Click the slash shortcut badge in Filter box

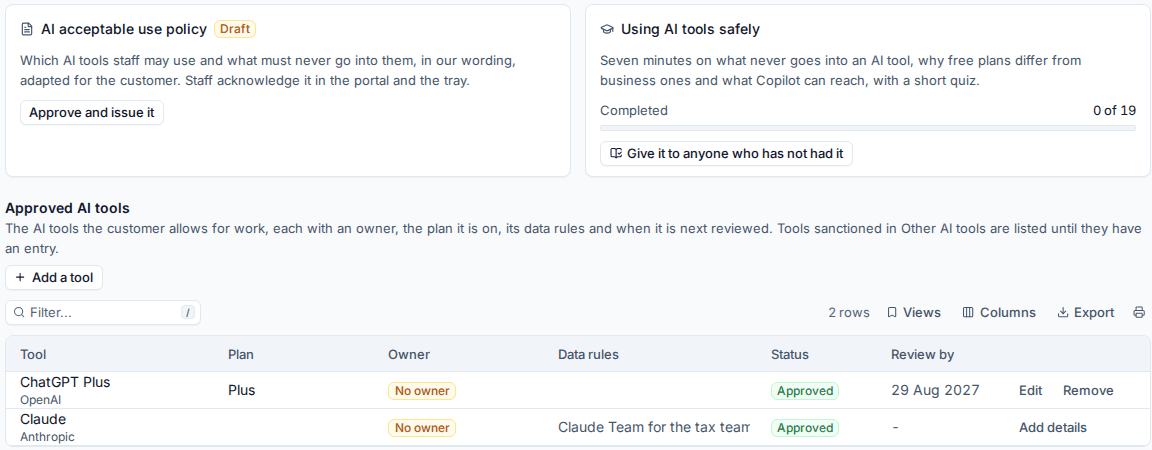pyautogui.click(x=188, y=312)
